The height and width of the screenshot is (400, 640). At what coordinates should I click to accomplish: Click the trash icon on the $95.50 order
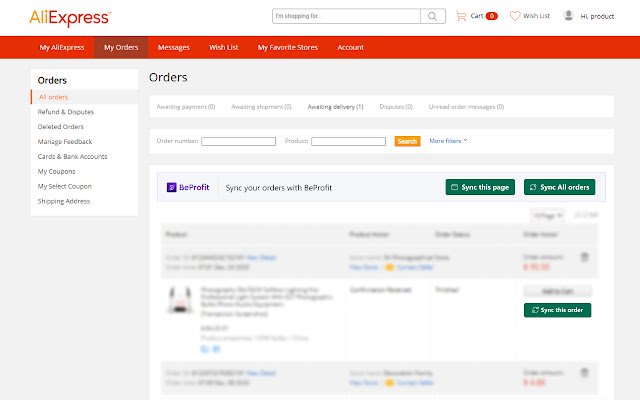pyautogui.click(x=584, y=257)
